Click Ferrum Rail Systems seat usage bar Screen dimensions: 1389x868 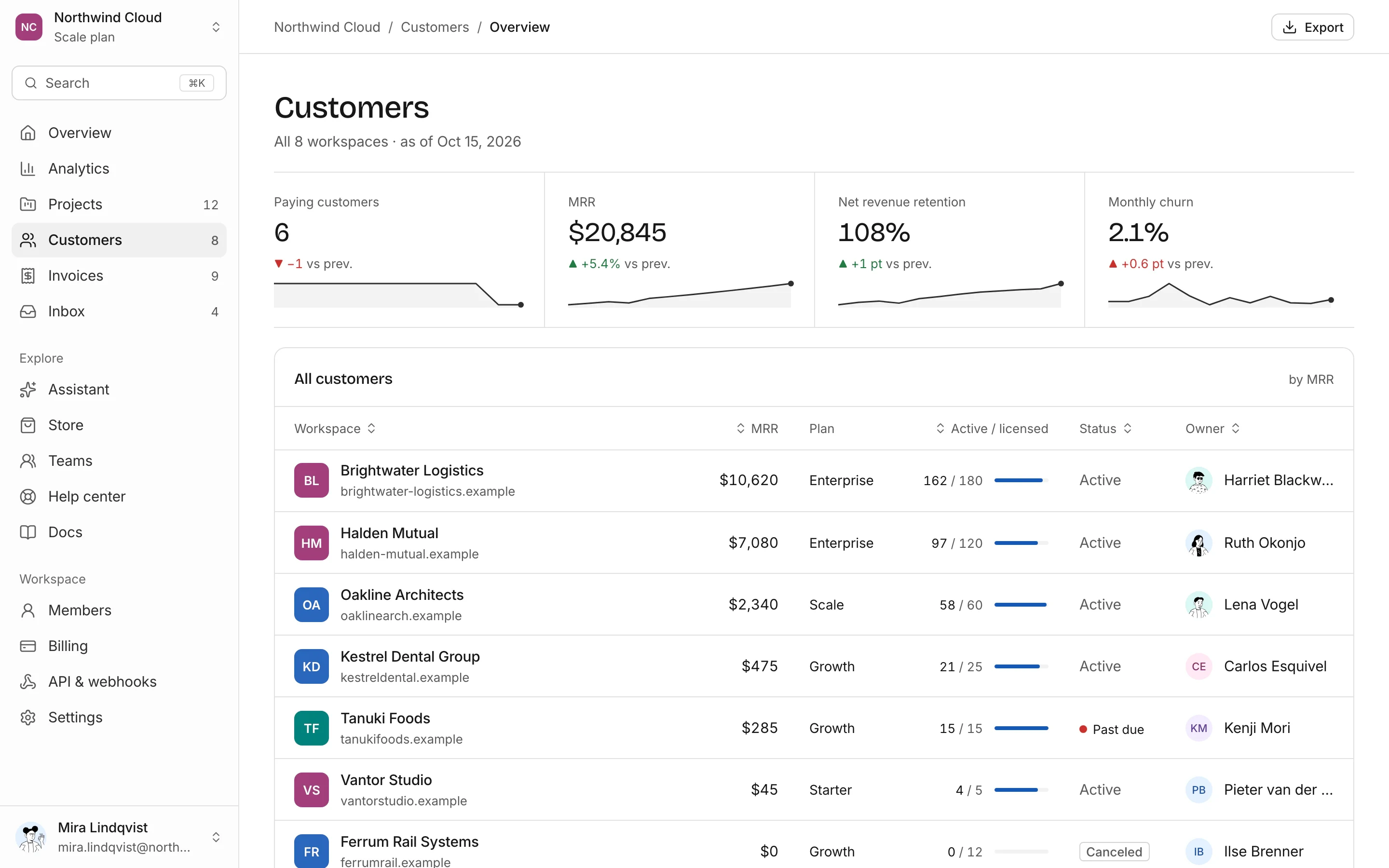click(1021, 851)
